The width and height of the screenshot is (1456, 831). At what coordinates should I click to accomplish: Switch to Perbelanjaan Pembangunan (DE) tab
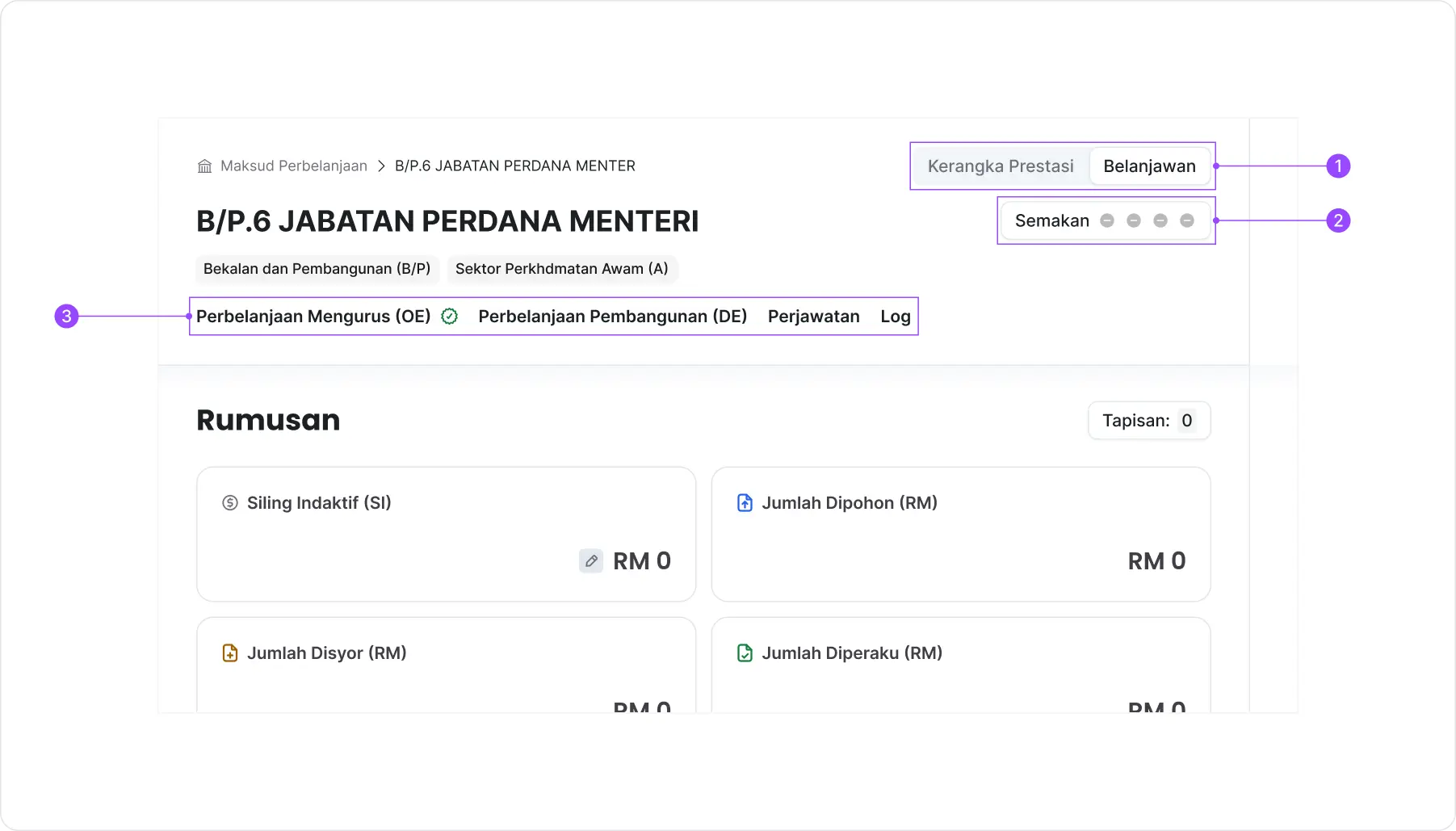pyautogui.click(x=612, y=317)
